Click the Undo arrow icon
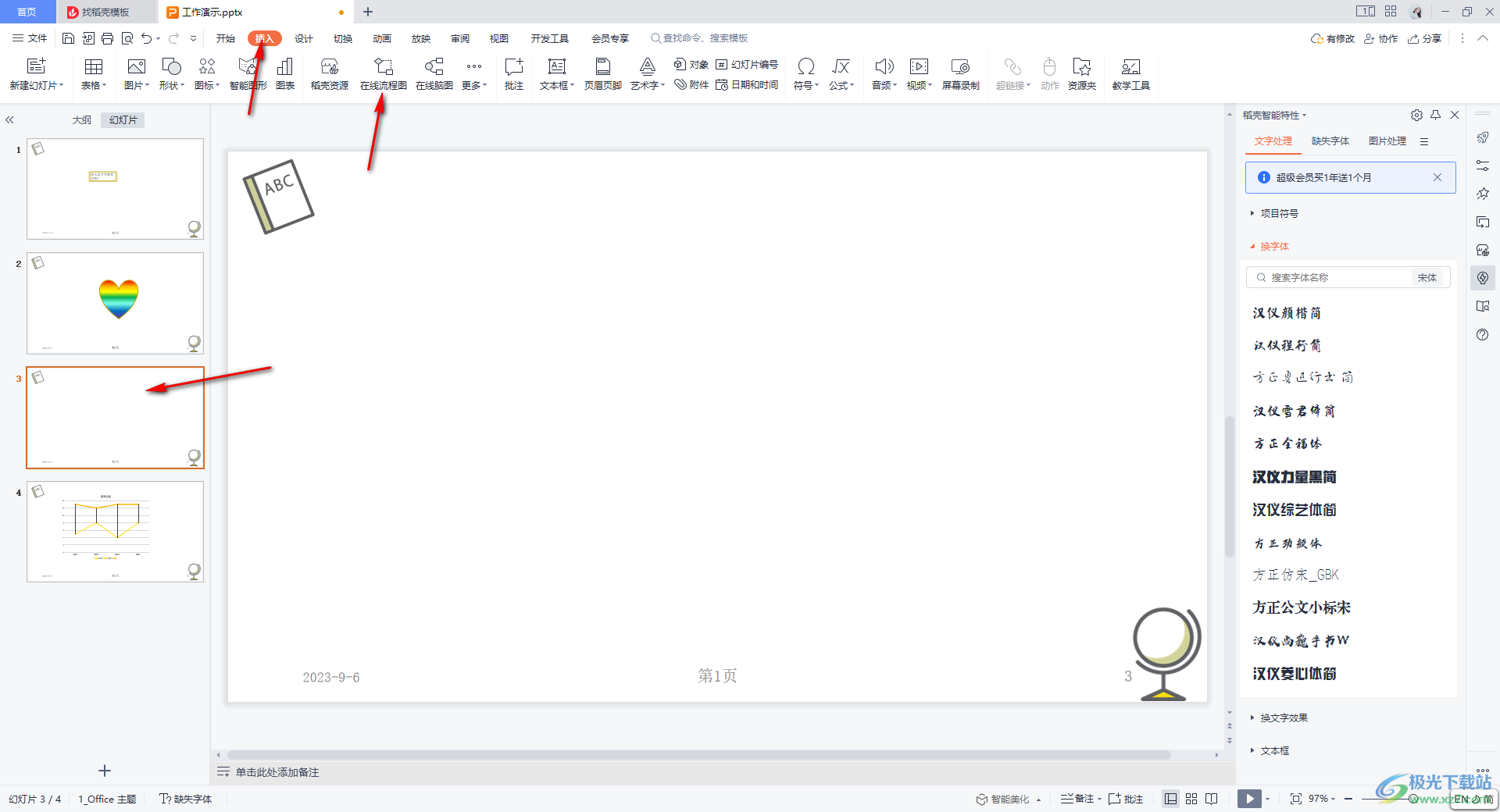 click(146, 38)
